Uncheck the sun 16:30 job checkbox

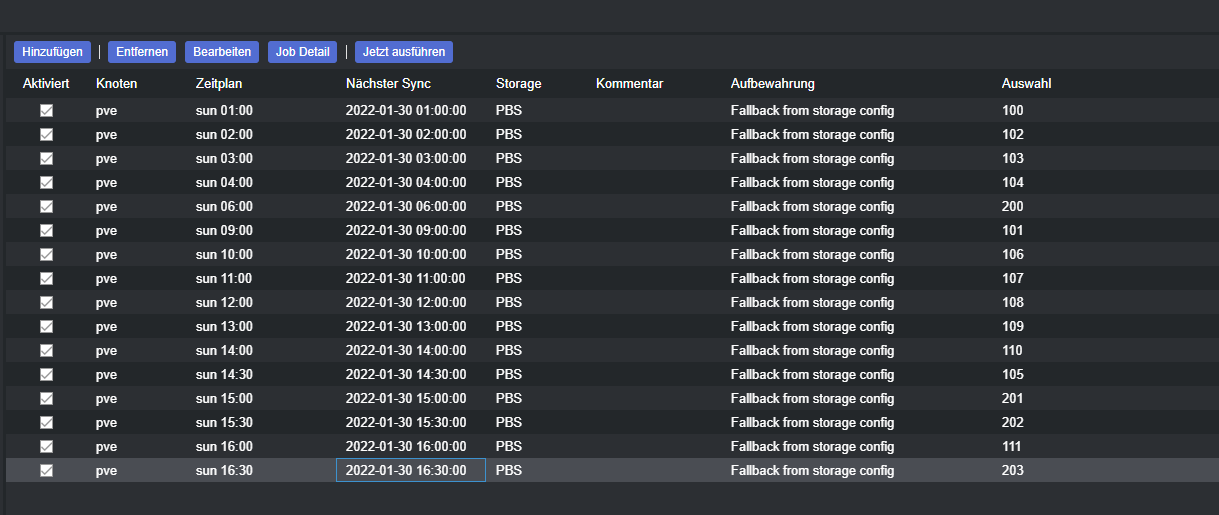click(x=46, y=471)
